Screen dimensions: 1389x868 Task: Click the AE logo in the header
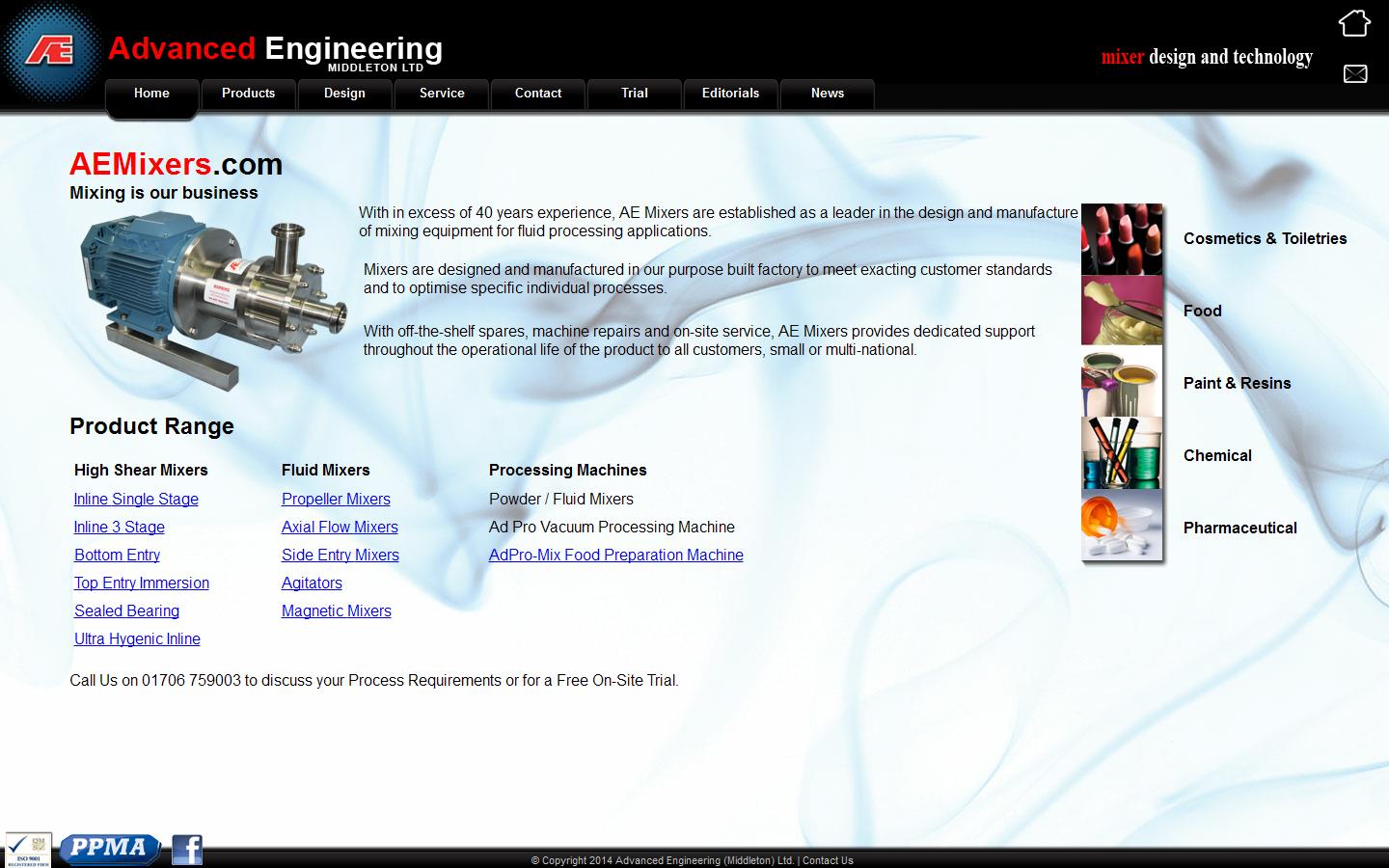tap(50, 50)
